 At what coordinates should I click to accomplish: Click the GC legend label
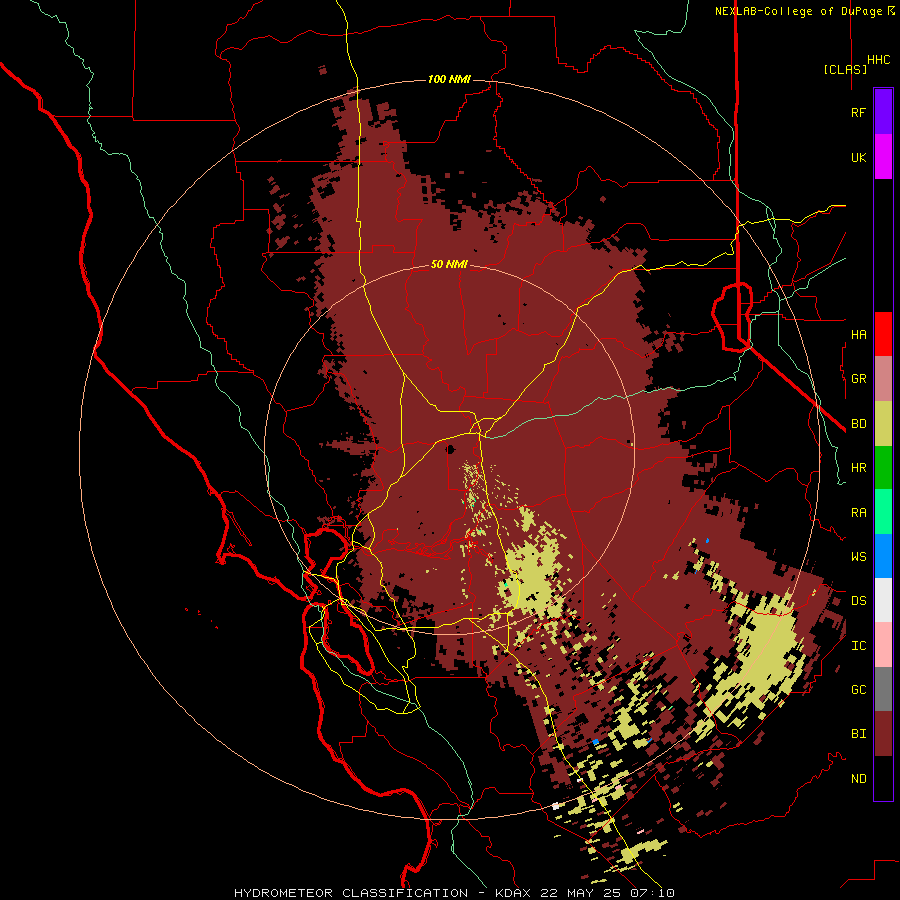(x=858, y=690)
